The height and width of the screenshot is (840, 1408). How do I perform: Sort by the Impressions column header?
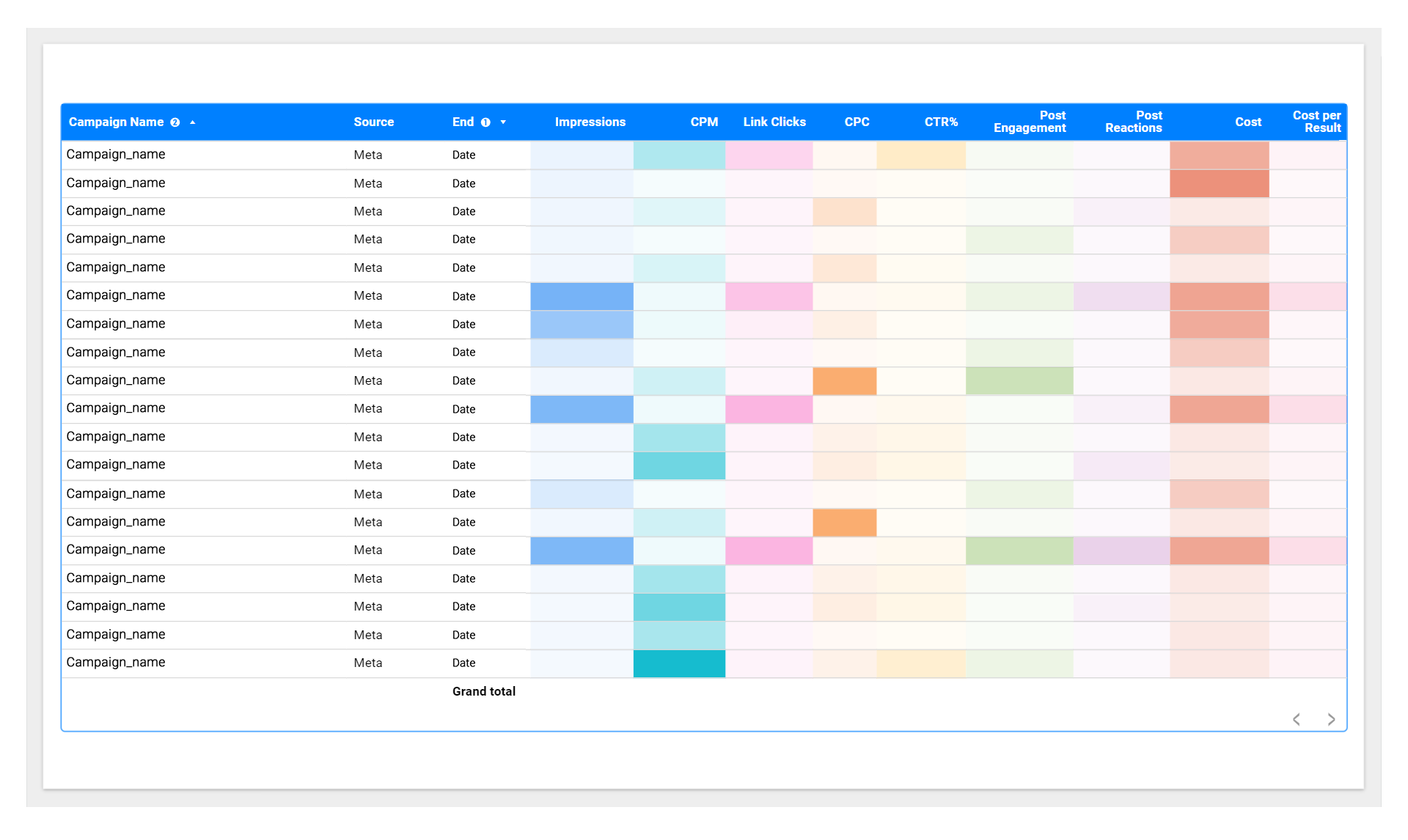tap(590, 122)
